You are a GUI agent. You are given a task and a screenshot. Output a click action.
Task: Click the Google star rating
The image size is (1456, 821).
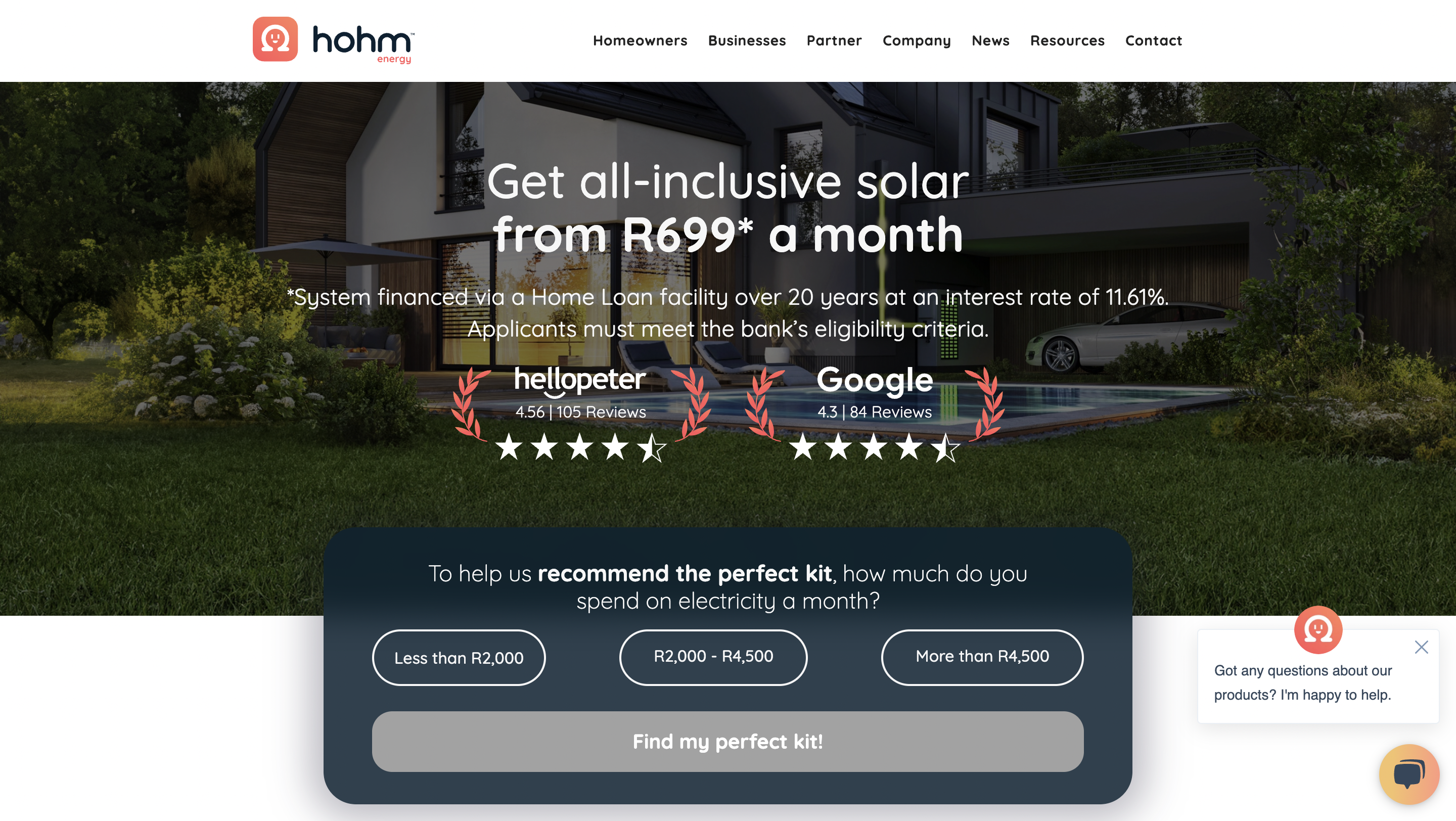[x=875, y=447]
